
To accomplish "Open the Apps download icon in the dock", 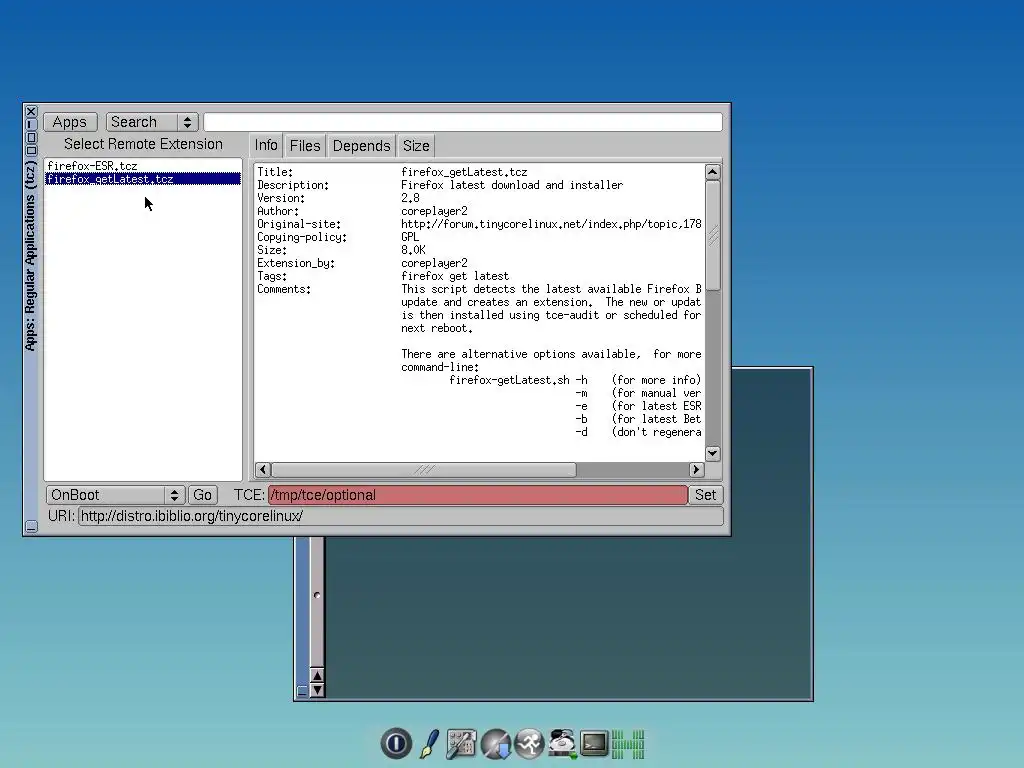I will [x=496, y=744].
